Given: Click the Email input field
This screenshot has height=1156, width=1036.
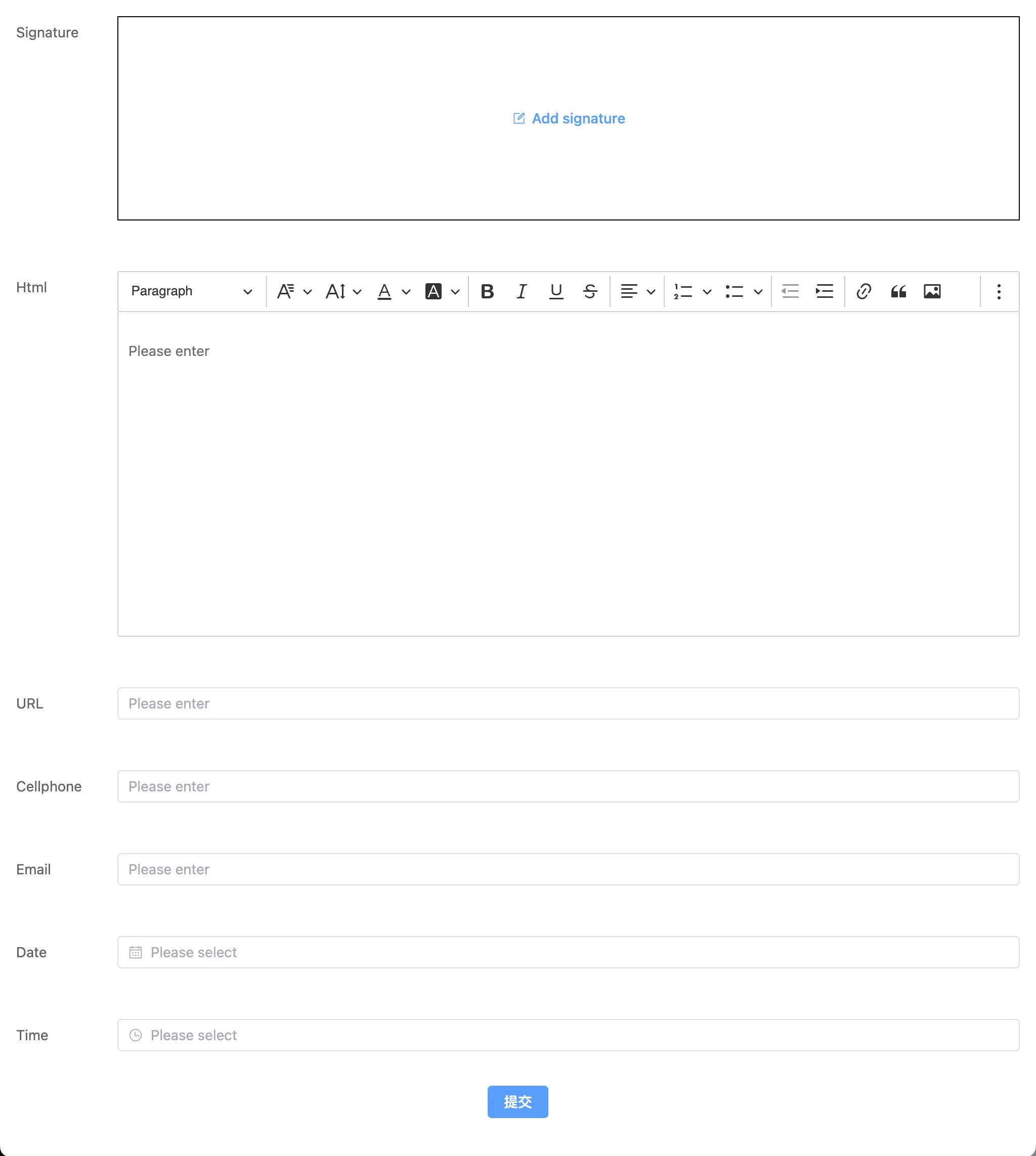Looking at the screenshot, I should [568, 869].
